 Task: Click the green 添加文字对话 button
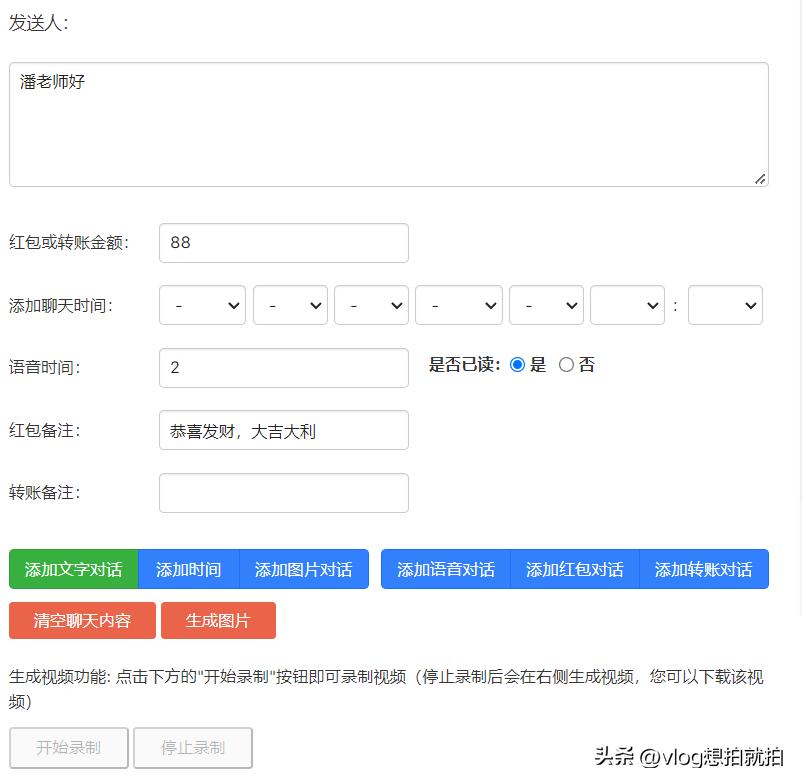(72, 568)
